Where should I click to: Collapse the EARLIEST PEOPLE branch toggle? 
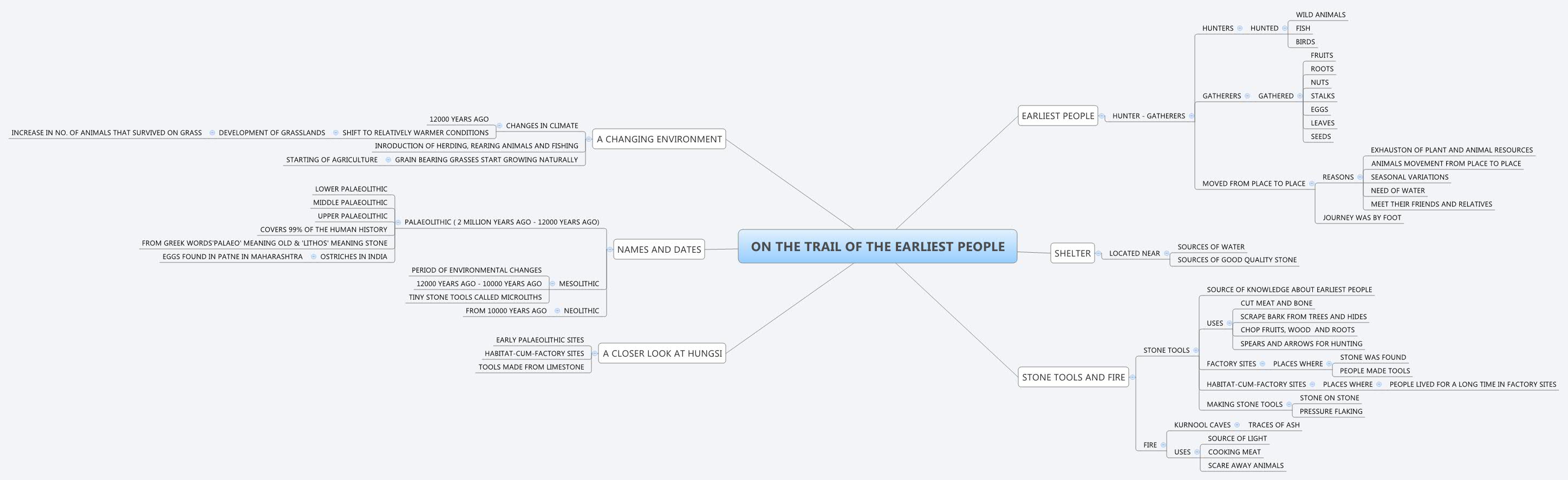pyautogui.click(x=1102, y=116)
